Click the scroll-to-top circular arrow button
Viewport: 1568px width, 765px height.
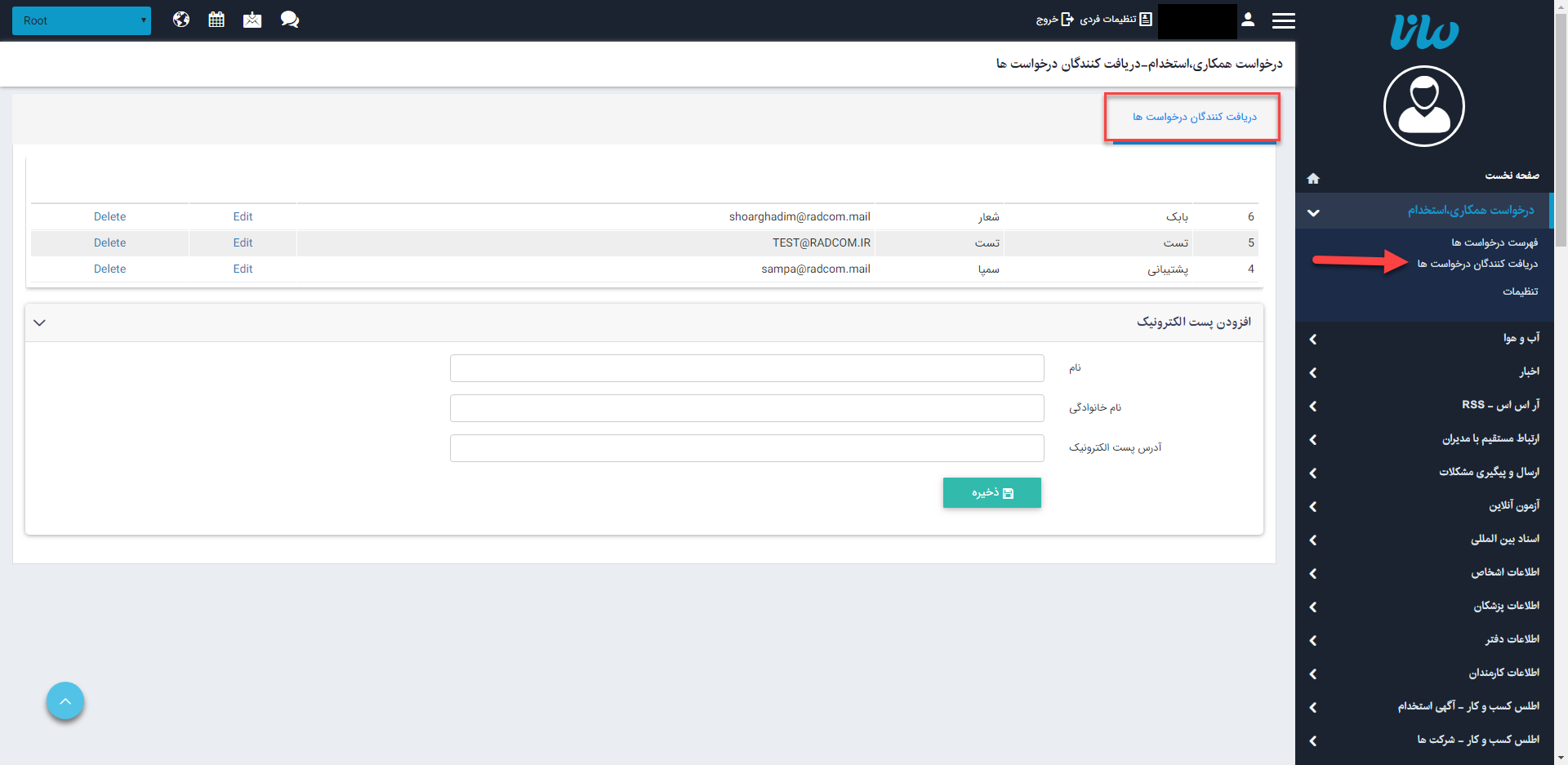65,701
